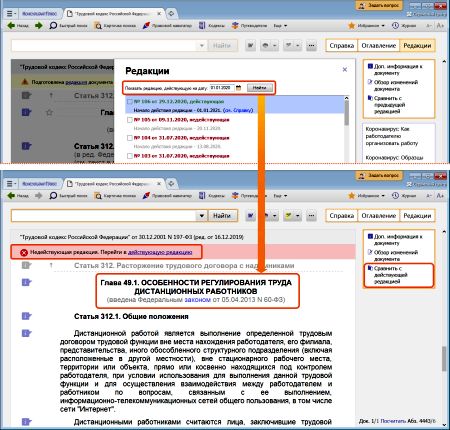Tick the checkbox for edition № 103
The image size is (450, 430).
click(130, 156)
